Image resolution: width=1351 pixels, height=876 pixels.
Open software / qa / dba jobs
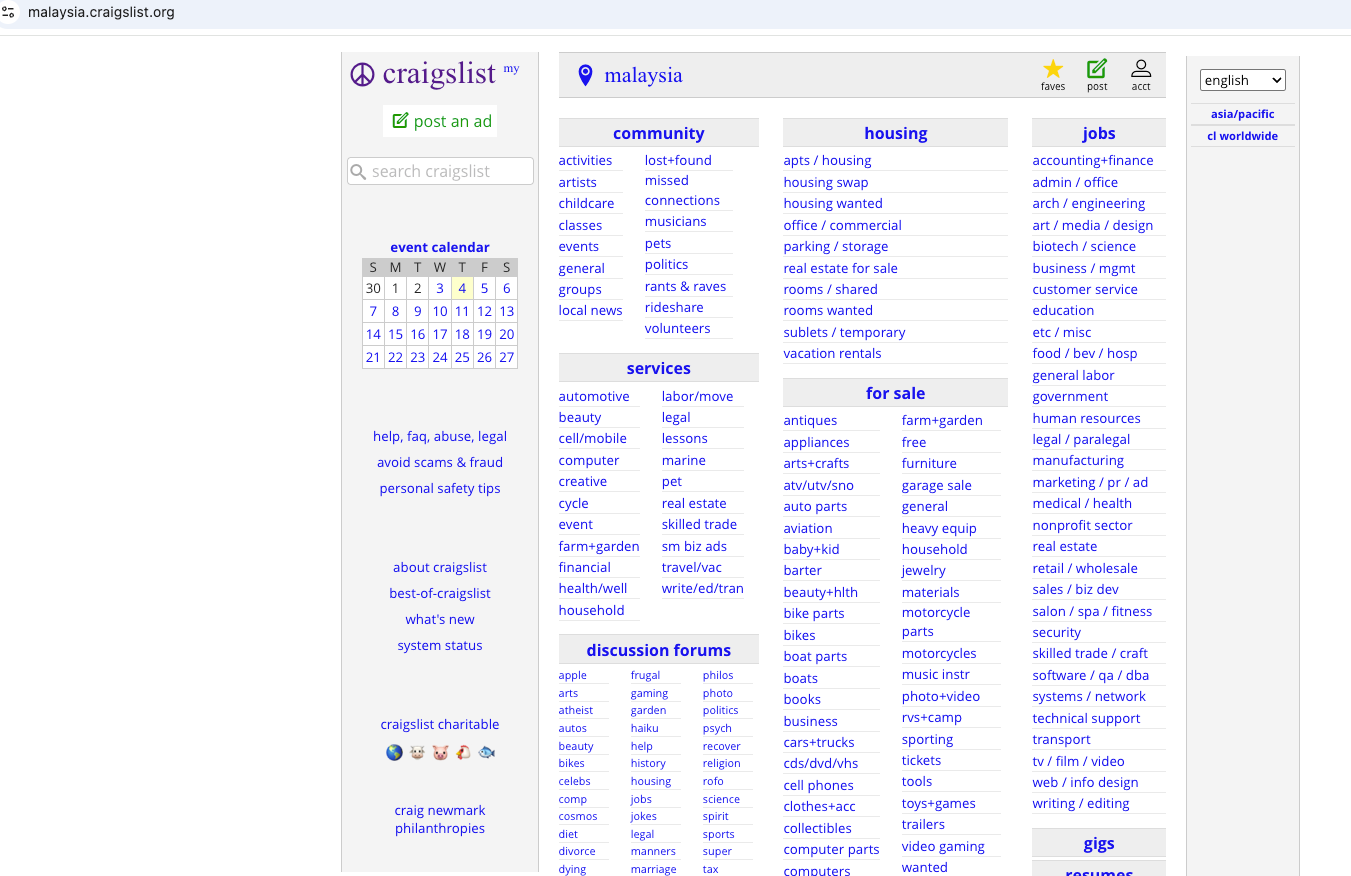click(x=1091, y=675)
